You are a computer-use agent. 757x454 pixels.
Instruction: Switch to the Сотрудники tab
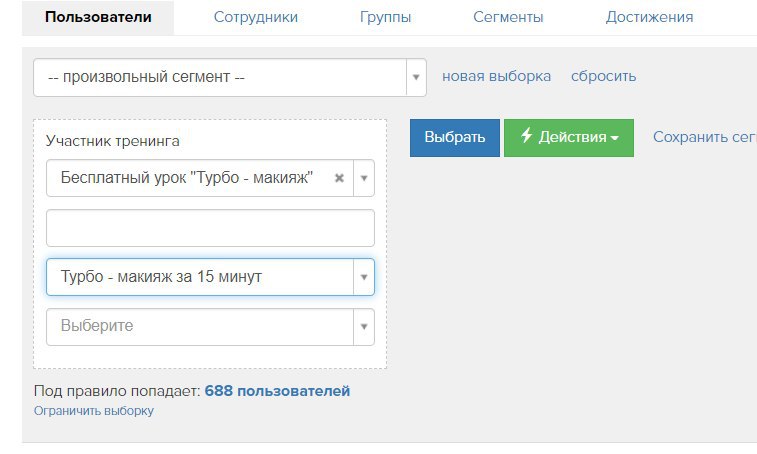point(255,17)
